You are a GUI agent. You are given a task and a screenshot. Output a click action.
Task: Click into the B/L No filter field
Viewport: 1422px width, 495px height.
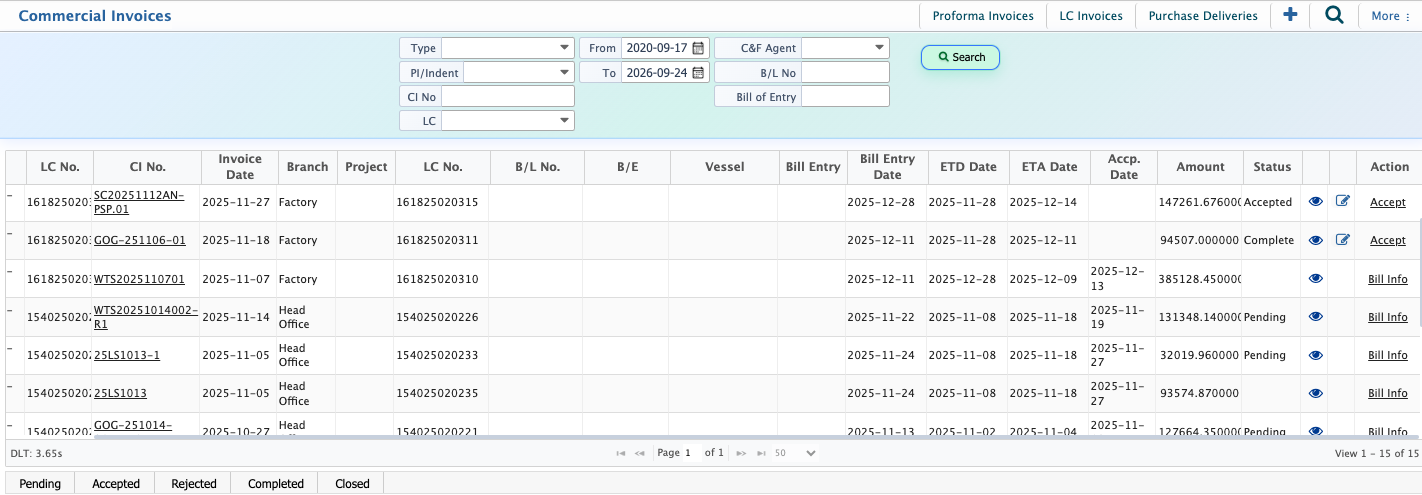(845, 72)
